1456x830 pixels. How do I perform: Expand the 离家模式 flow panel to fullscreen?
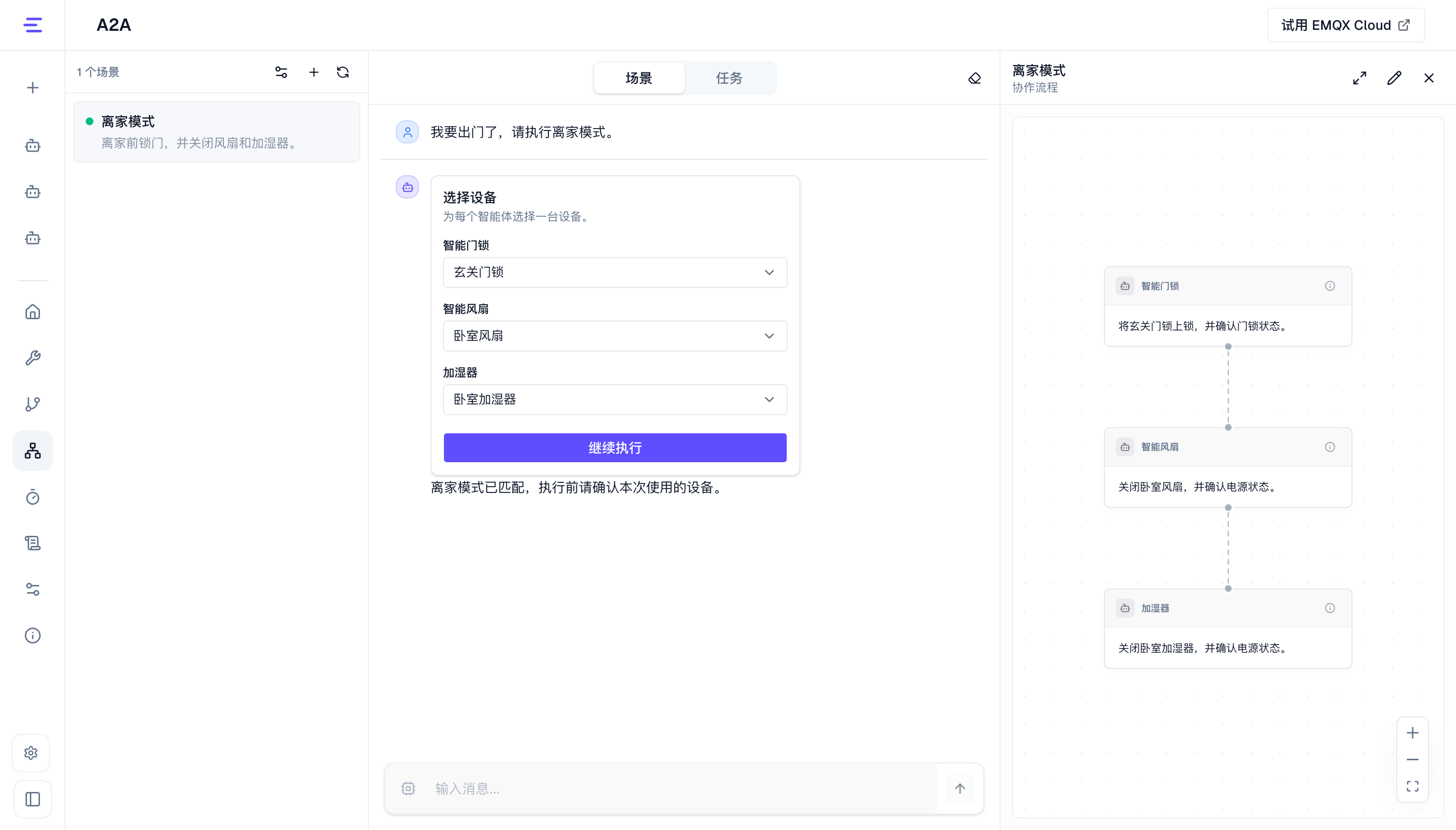click(x=1360, y=78)
